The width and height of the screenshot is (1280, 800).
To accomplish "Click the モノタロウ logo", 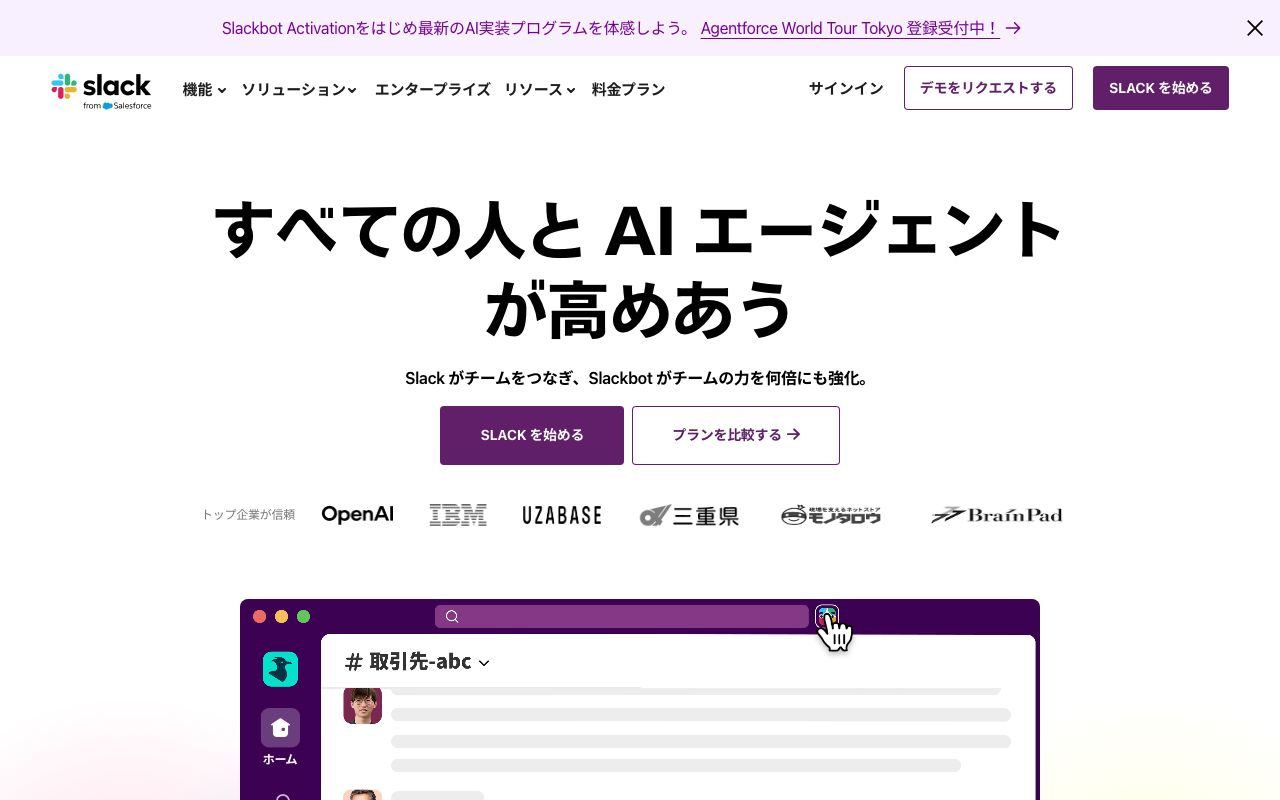I will pyautogui.click(x=831, y=515).
